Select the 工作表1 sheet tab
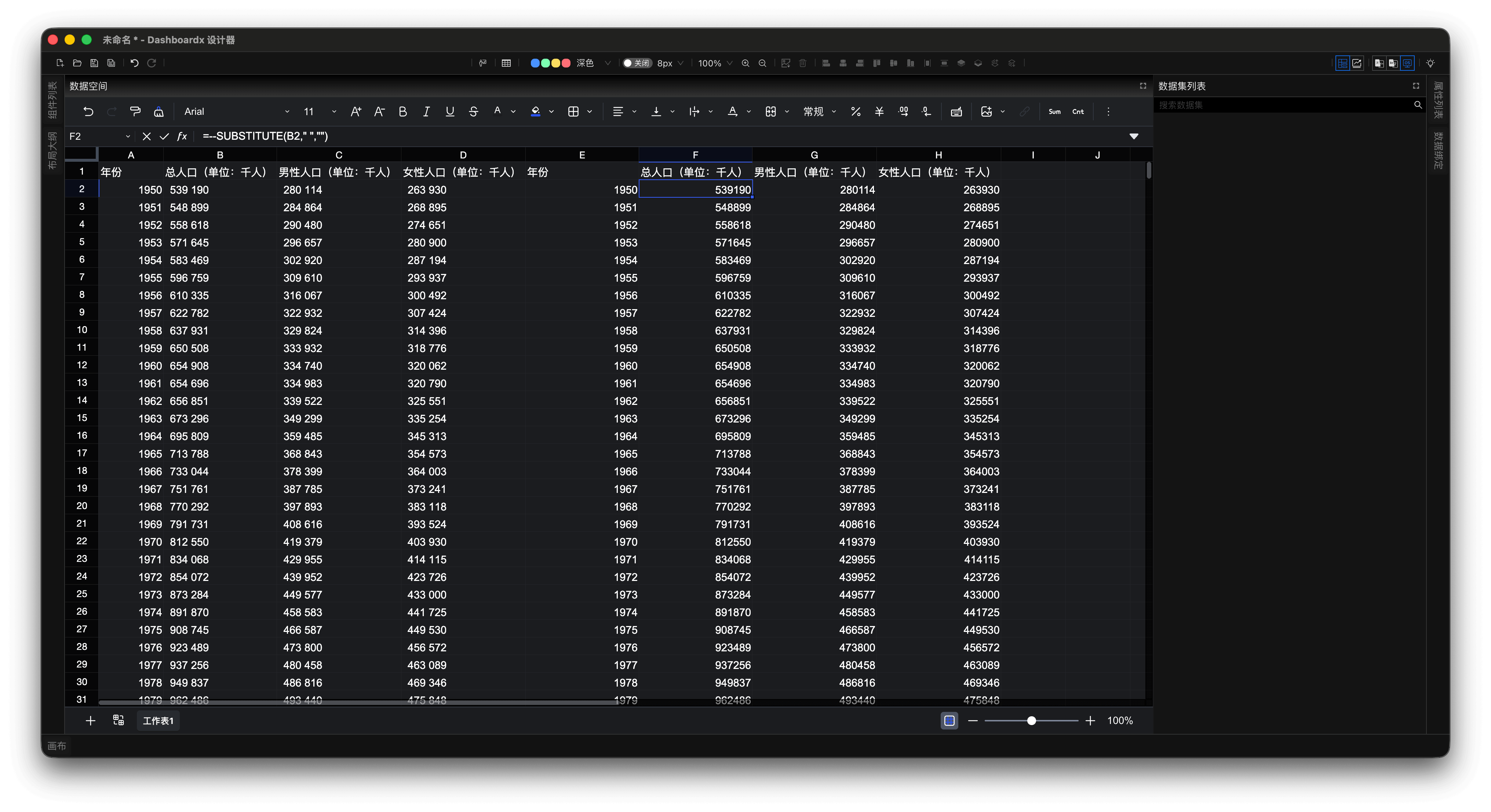Viewport: 1491px width, 812px height. tap(158, 721)
